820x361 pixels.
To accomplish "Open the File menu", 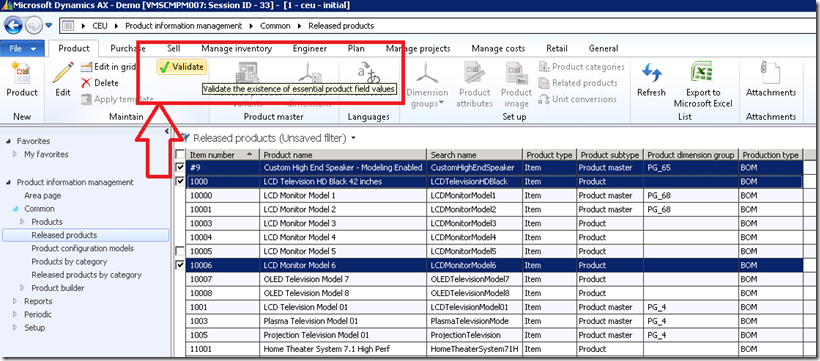I will pyautogui.click(x=22, y=49).
